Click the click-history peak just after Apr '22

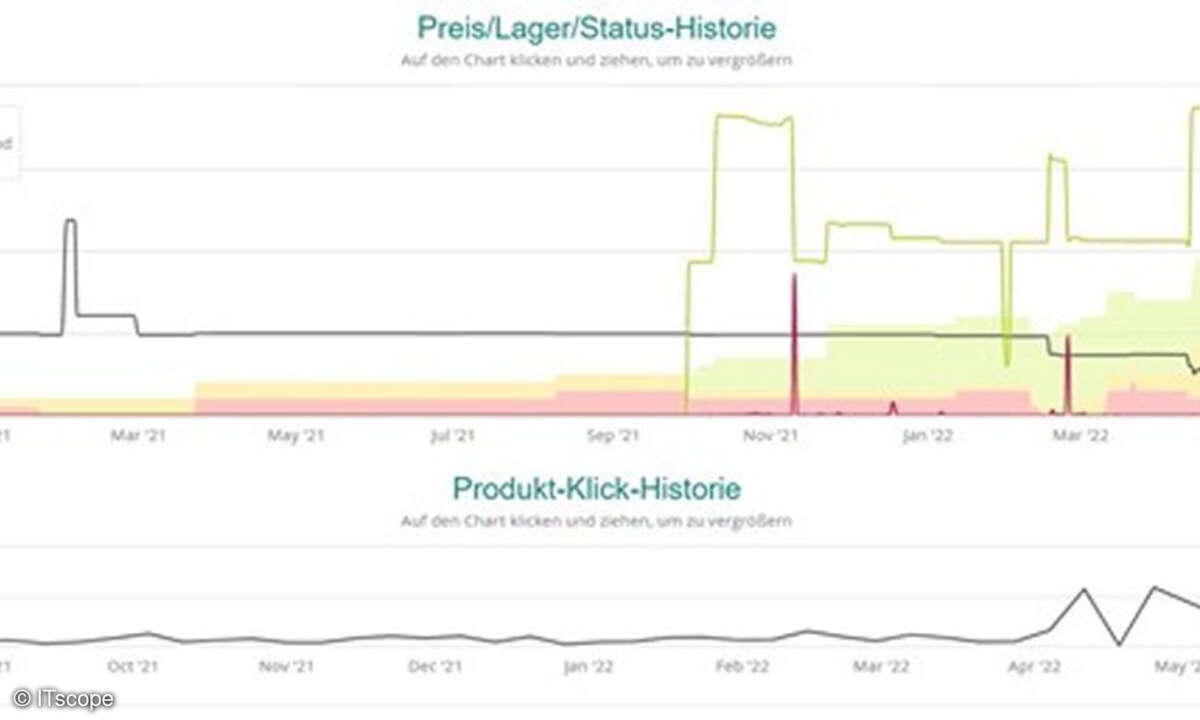1083,590
